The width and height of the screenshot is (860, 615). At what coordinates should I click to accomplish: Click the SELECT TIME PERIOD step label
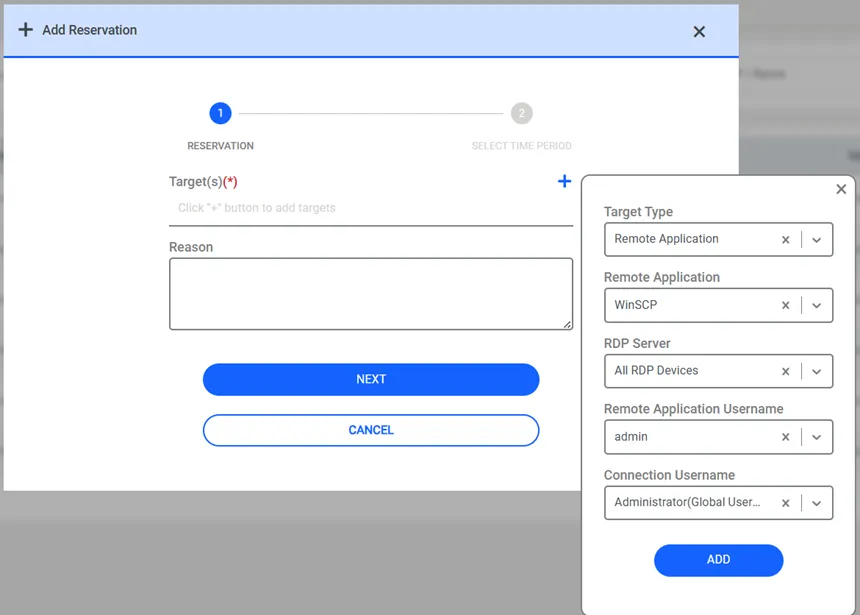click(522, 146)
